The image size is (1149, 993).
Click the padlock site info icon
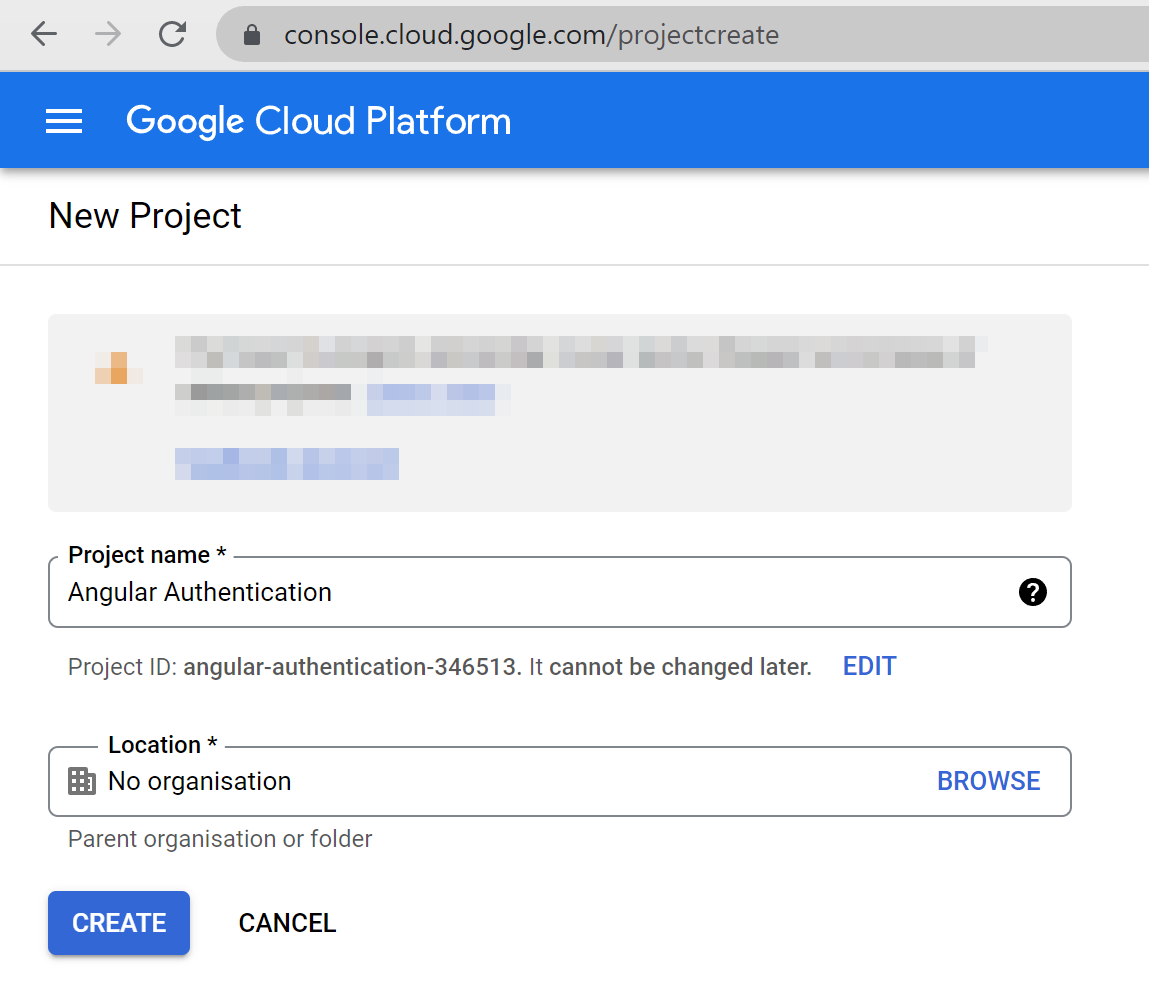coord(252,36)
